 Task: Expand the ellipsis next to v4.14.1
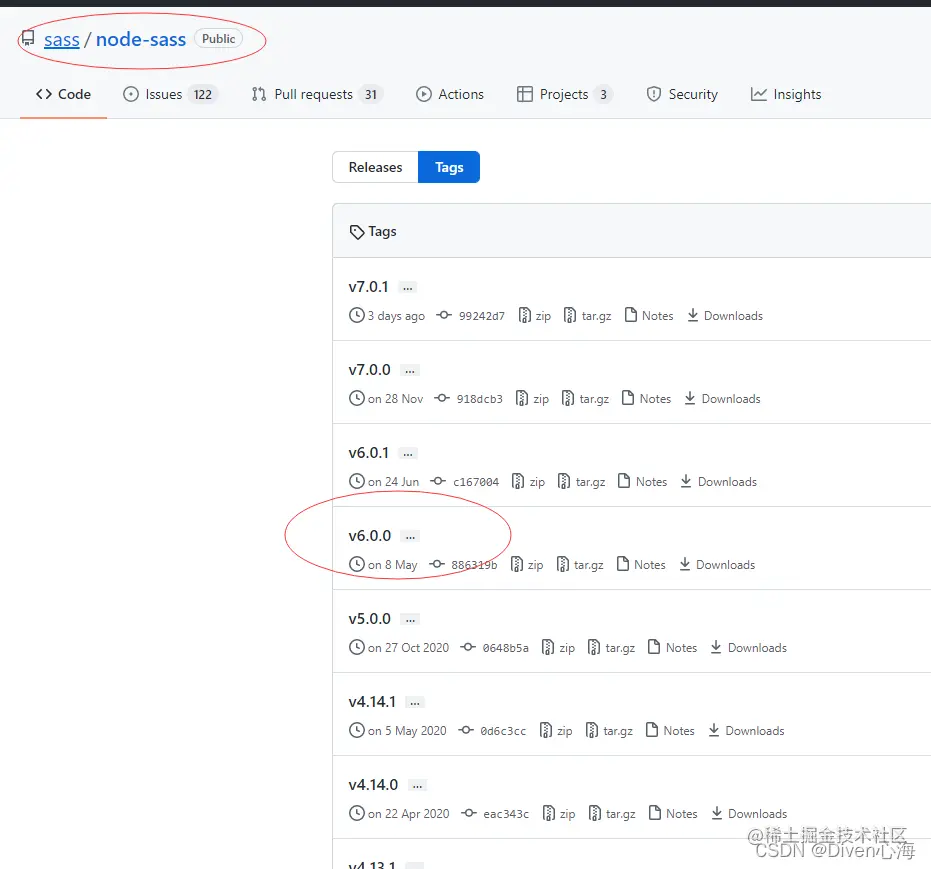pyautogui.click(x=415, y=703)
